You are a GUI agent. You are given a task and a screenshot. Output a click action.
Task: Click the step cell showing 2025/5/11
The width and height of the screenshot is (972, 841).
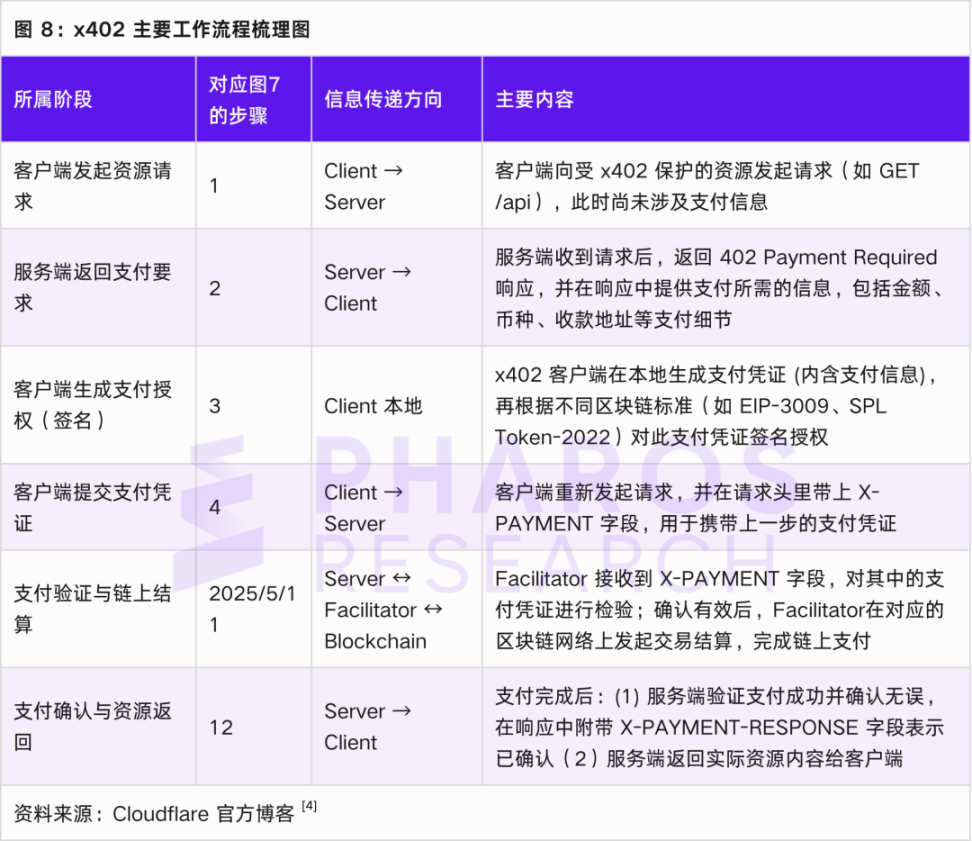(x=251, y=609)
